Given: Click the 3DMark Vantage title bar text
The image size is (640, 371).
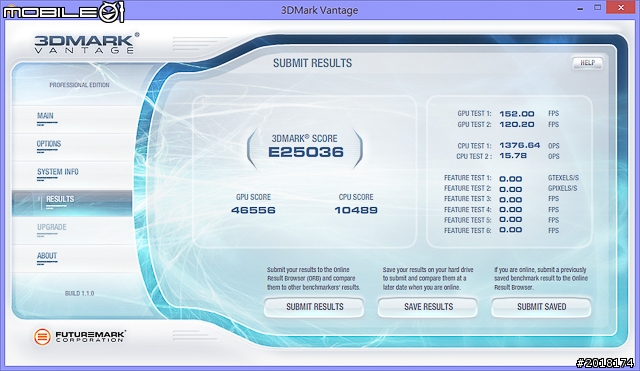Looking at the screenshot, I should point(319,10).
